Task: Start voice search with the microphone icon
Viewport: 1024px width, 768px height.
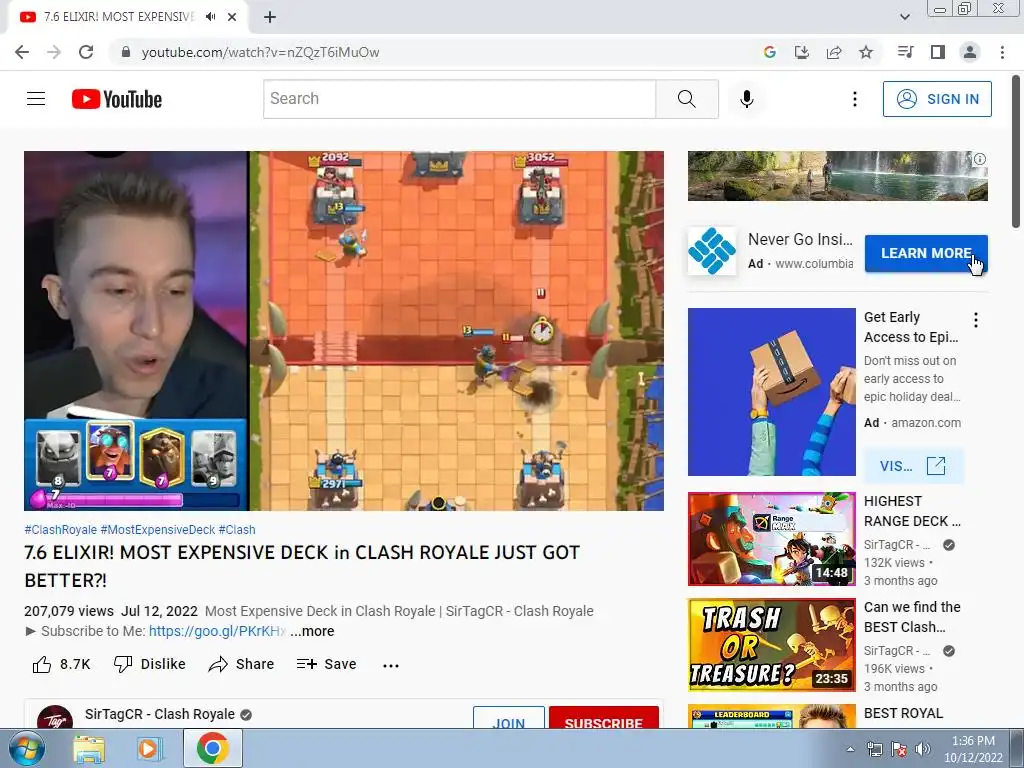Action: tap(746, 99)
